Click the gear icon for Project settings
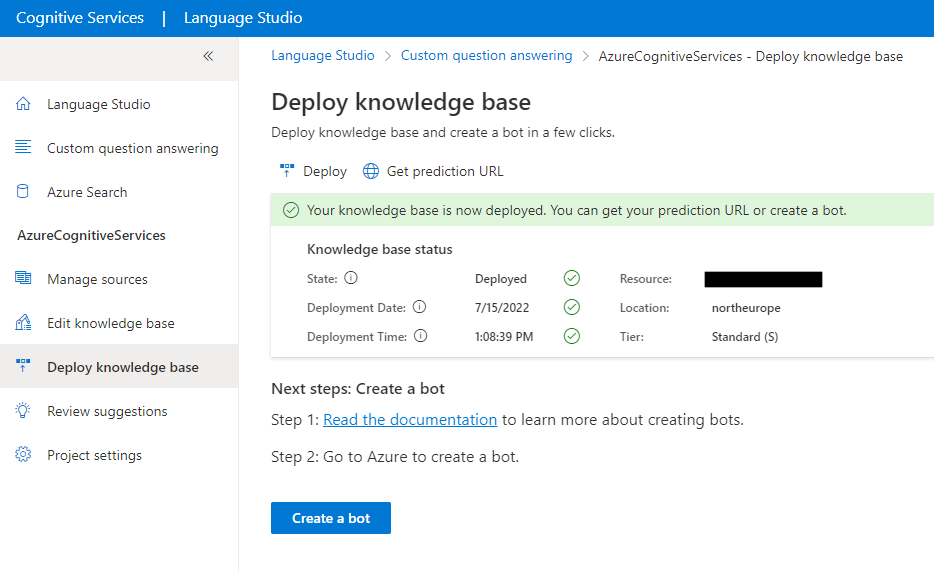The height and width of the screenshot is (572, 934). coord(23,454)
